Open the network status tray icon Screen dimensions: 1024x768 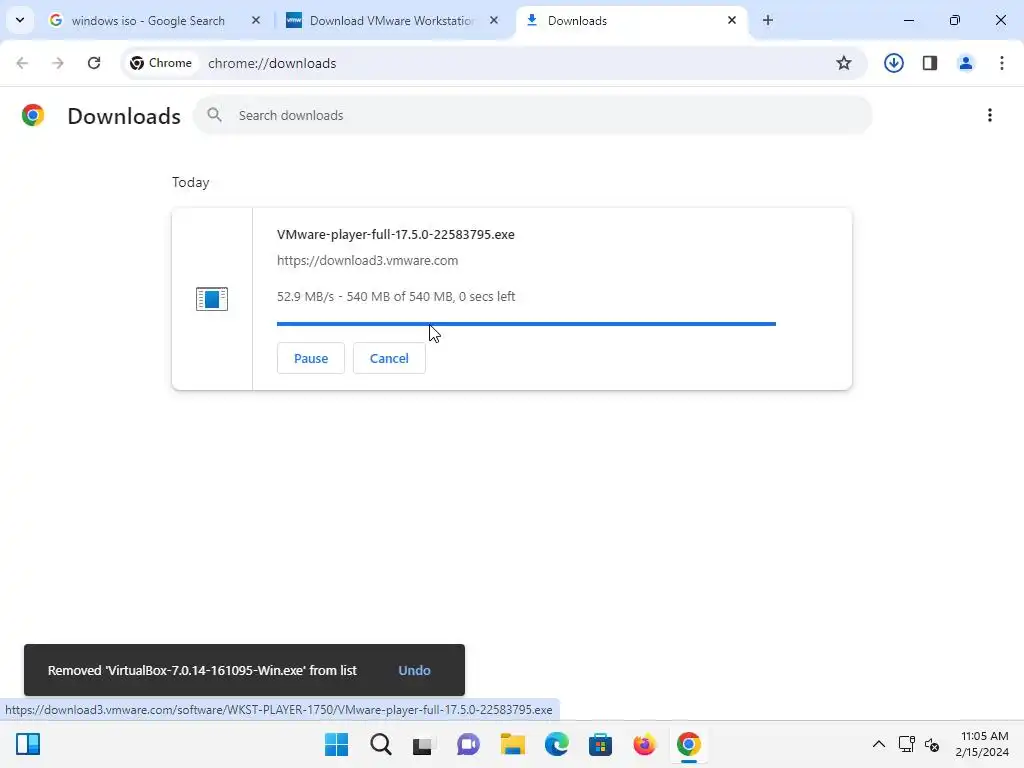coord(906,744)
